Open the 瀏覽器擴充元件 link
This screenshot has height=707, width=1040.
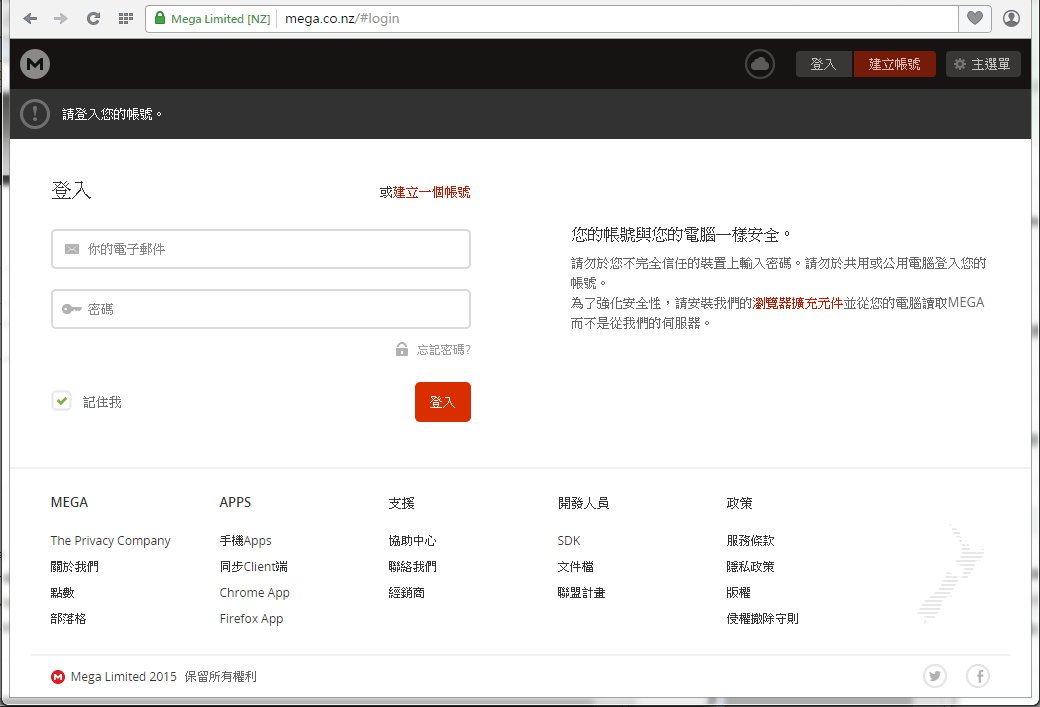point(798,303)
